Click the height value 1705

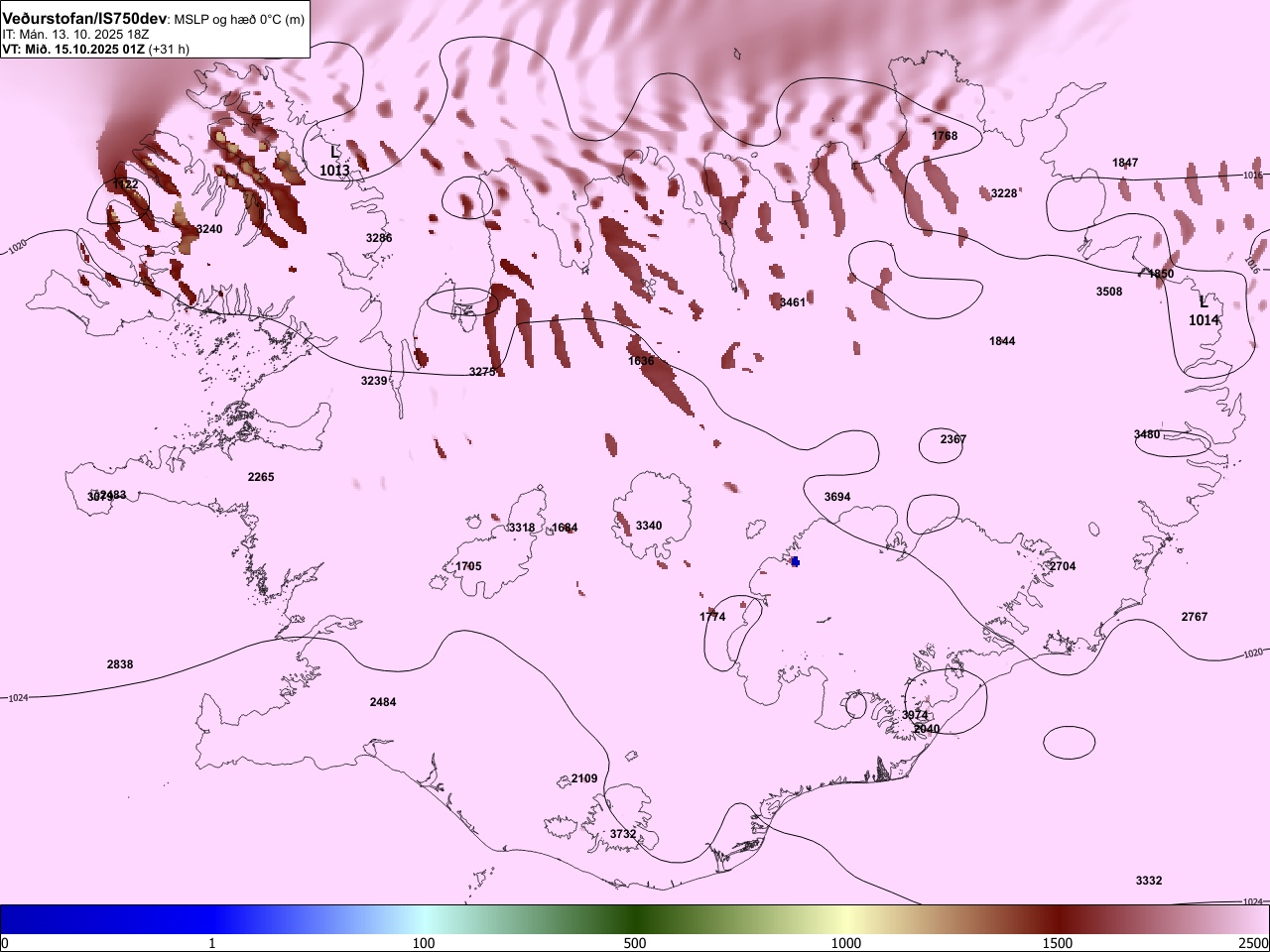[x=468, y=566]
